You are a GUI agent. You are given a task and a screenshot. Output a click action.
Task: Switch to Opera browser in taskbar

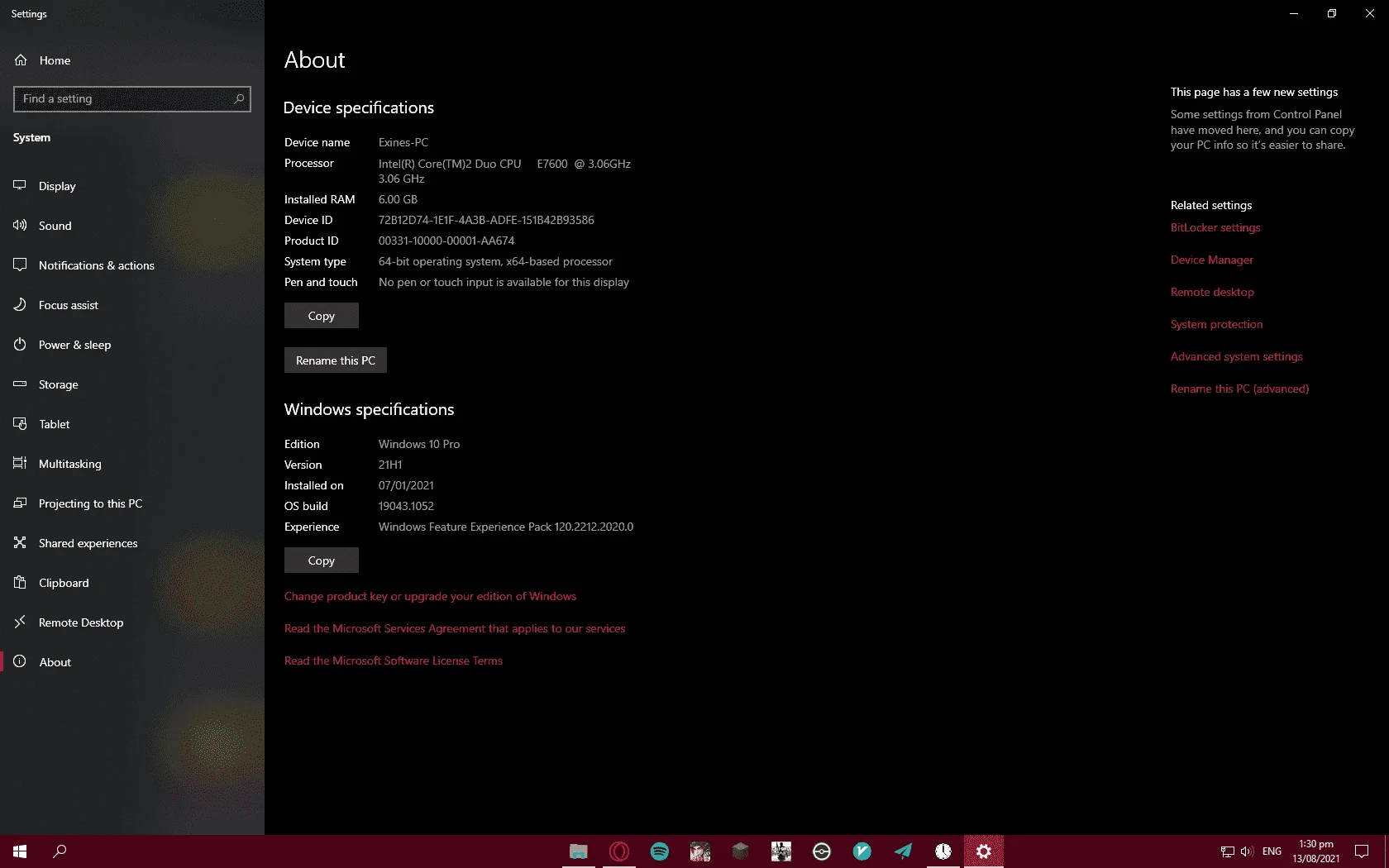(x=619, y=851)
